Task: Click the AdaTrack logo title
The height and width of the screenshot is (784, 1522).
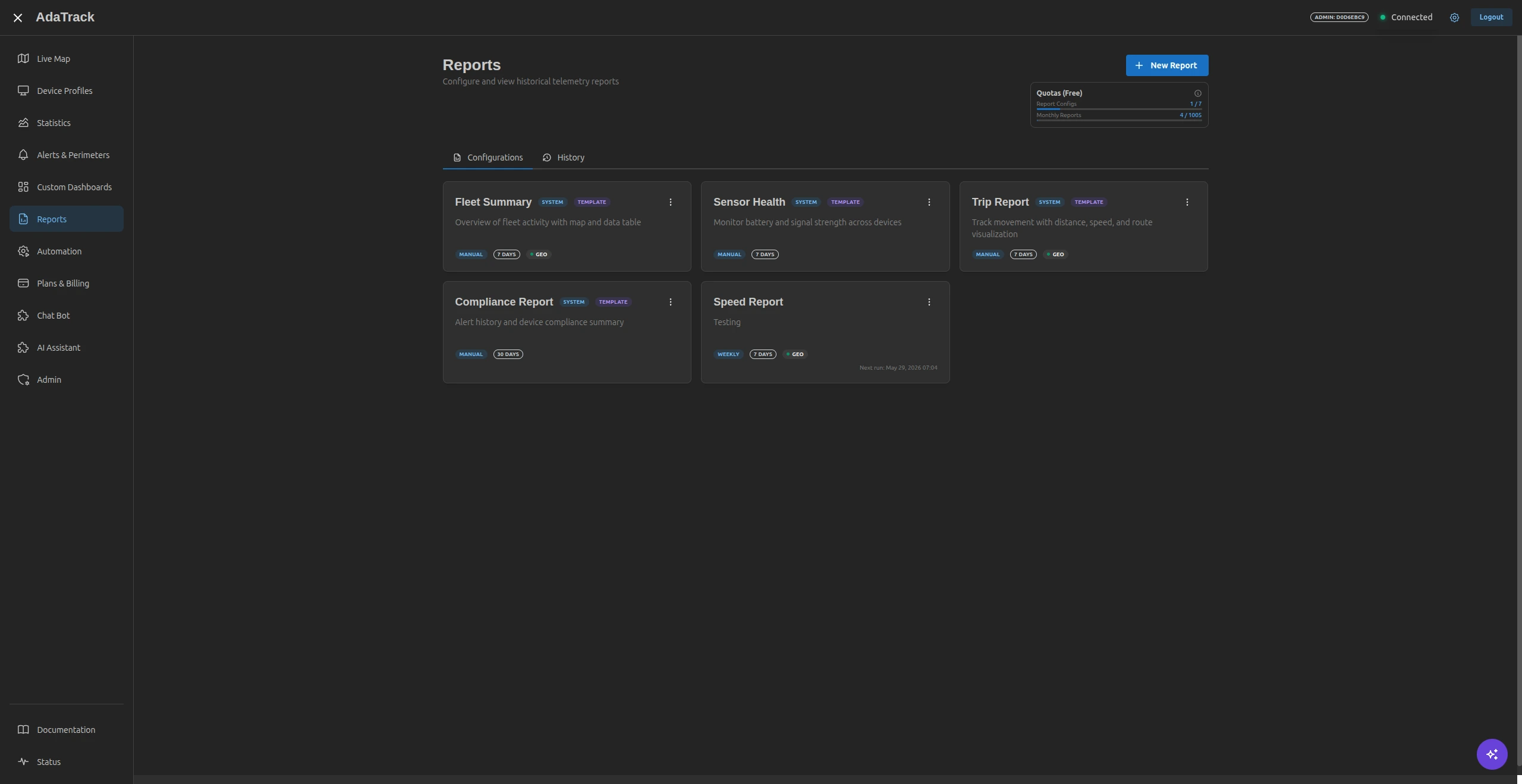Action: click(x=65, y=17)
